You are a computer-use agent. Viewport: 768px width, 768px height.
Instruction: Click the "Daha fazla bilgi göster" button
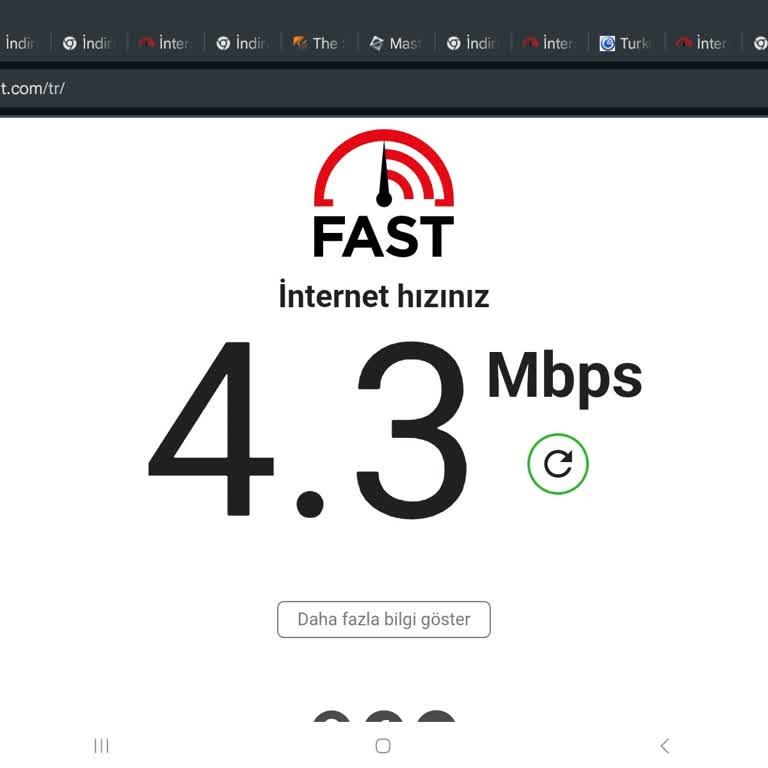click(384, 619)
